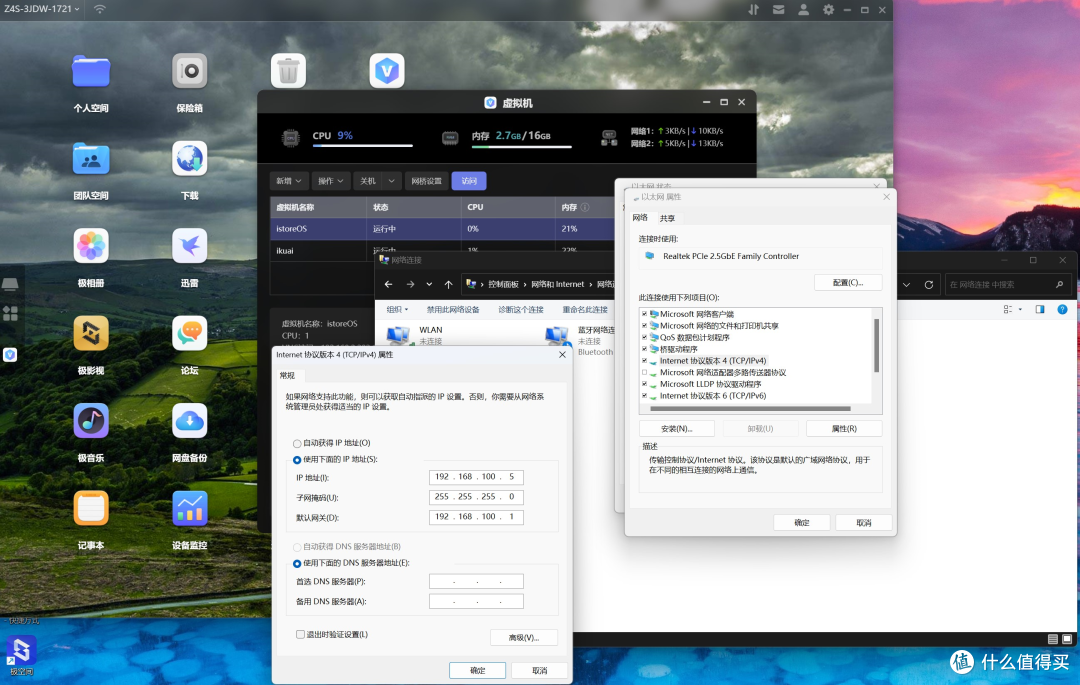
Task: Expand the address bar history dropdown
Action: 906,284
